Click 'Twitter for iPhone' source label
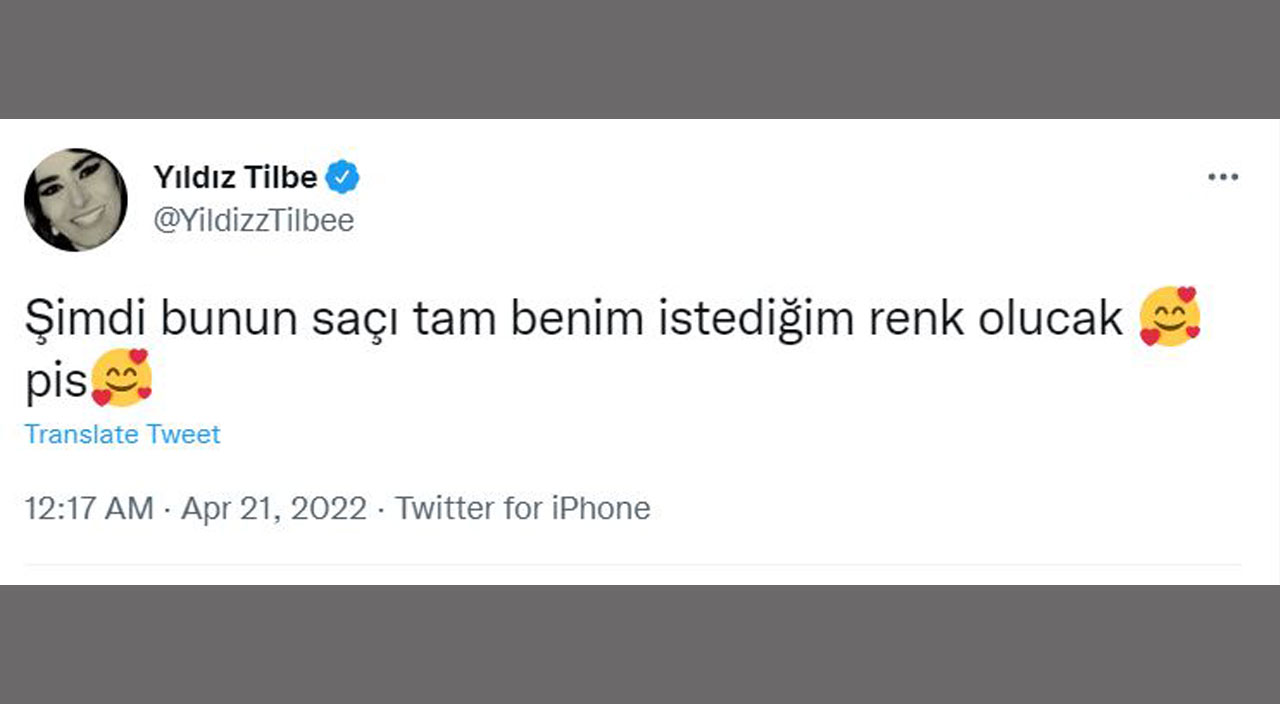The image size is (1280, 704). (524, 508)
